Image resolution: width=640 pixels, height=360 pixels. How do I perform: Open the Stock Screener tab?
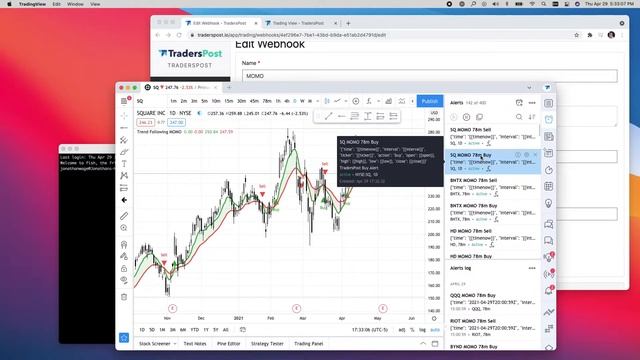(x=155, y=344)
